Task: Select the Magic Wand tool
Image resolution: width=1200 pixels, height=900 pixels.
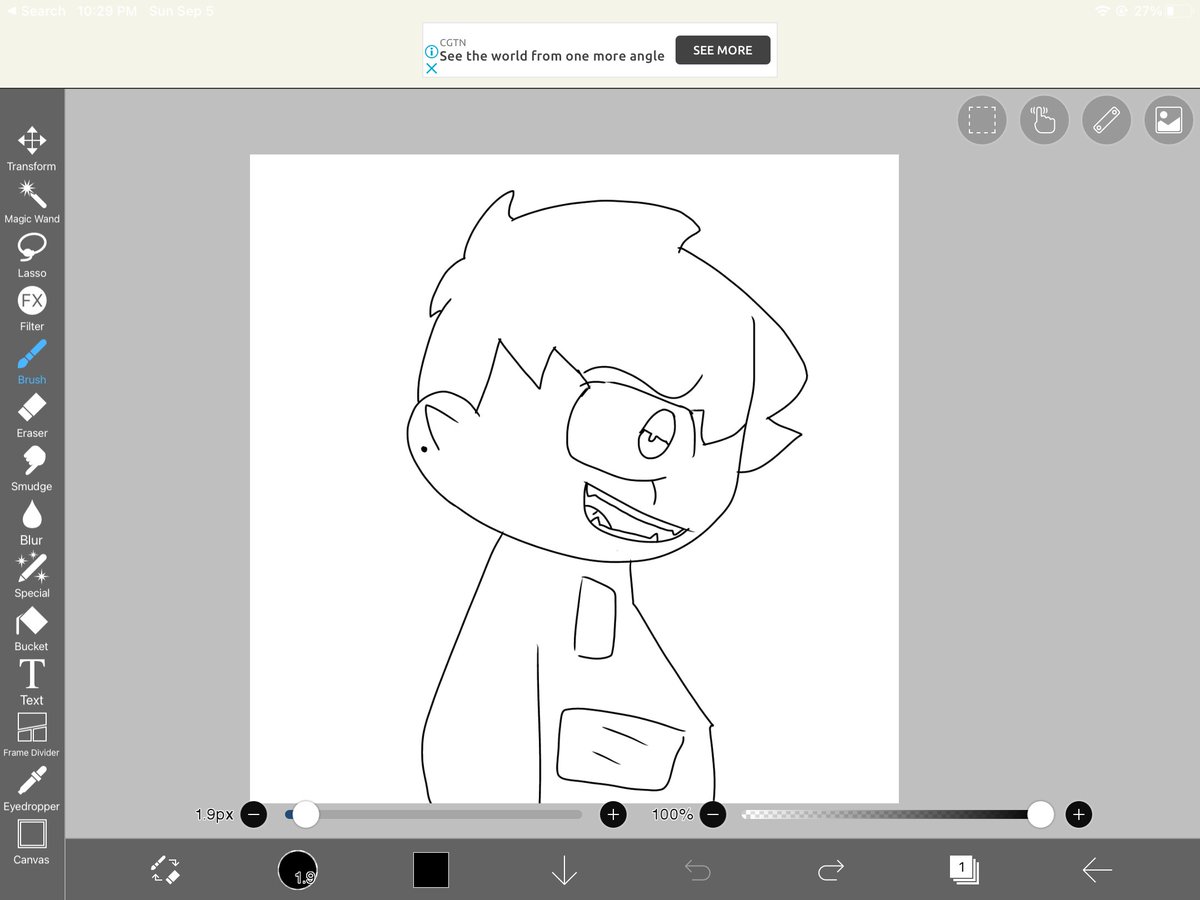Action: (32, 201)
